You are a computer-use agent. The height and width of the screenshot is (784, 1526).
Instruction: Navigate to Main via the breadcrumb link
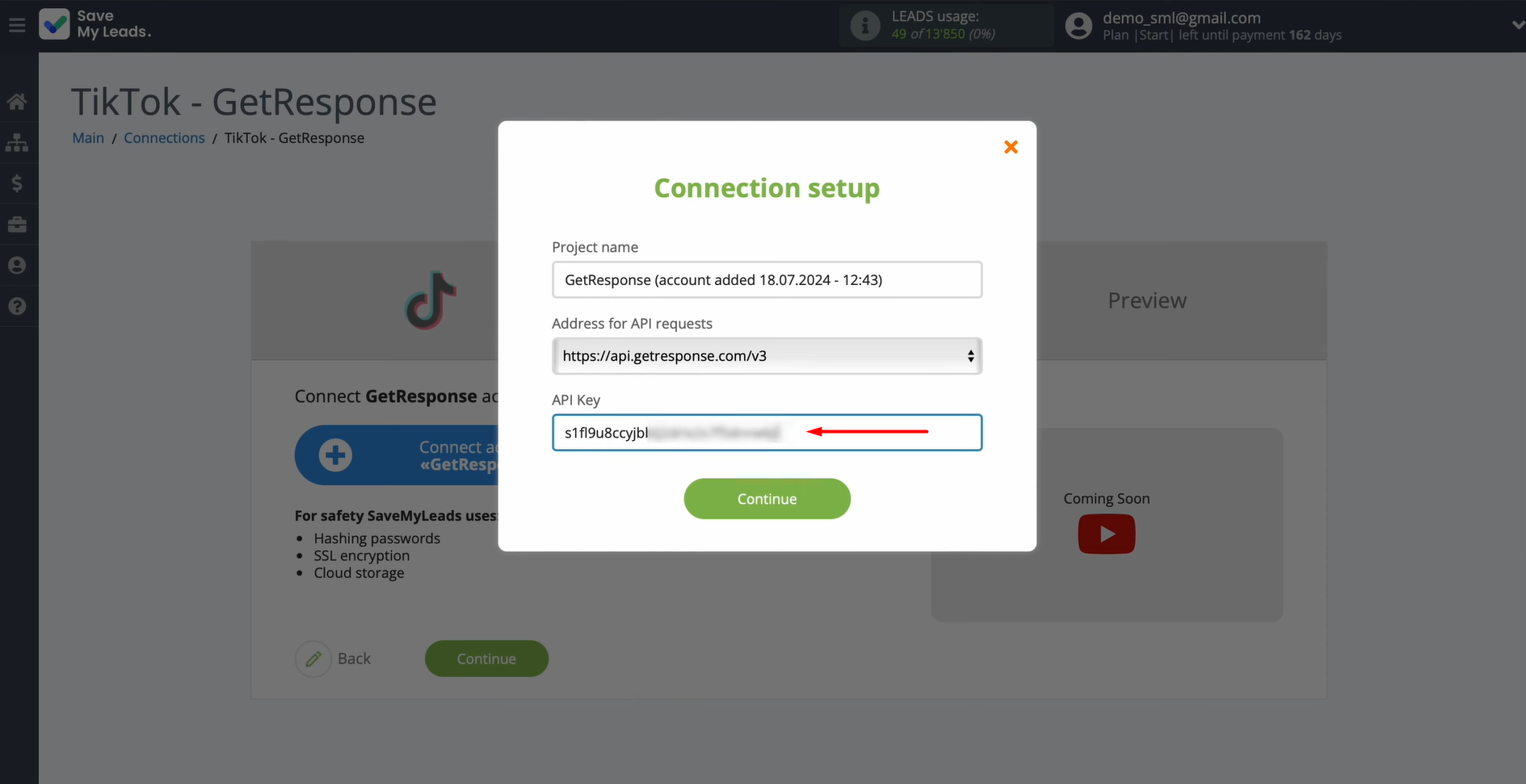tap(87, 137)
